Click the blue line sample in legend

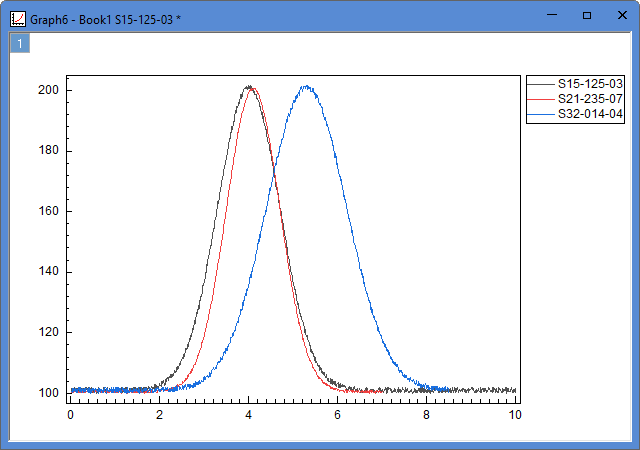(x=541, y=114)
